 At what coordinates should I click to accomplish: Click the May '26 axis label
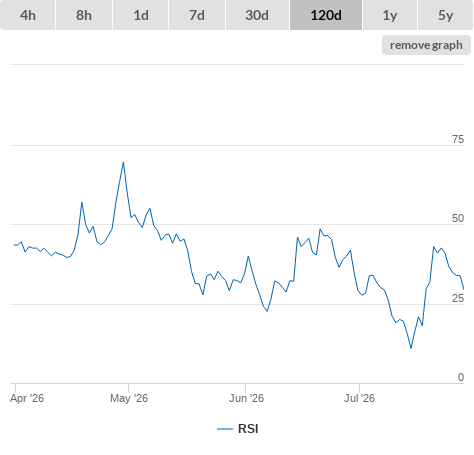coord(129,398)
